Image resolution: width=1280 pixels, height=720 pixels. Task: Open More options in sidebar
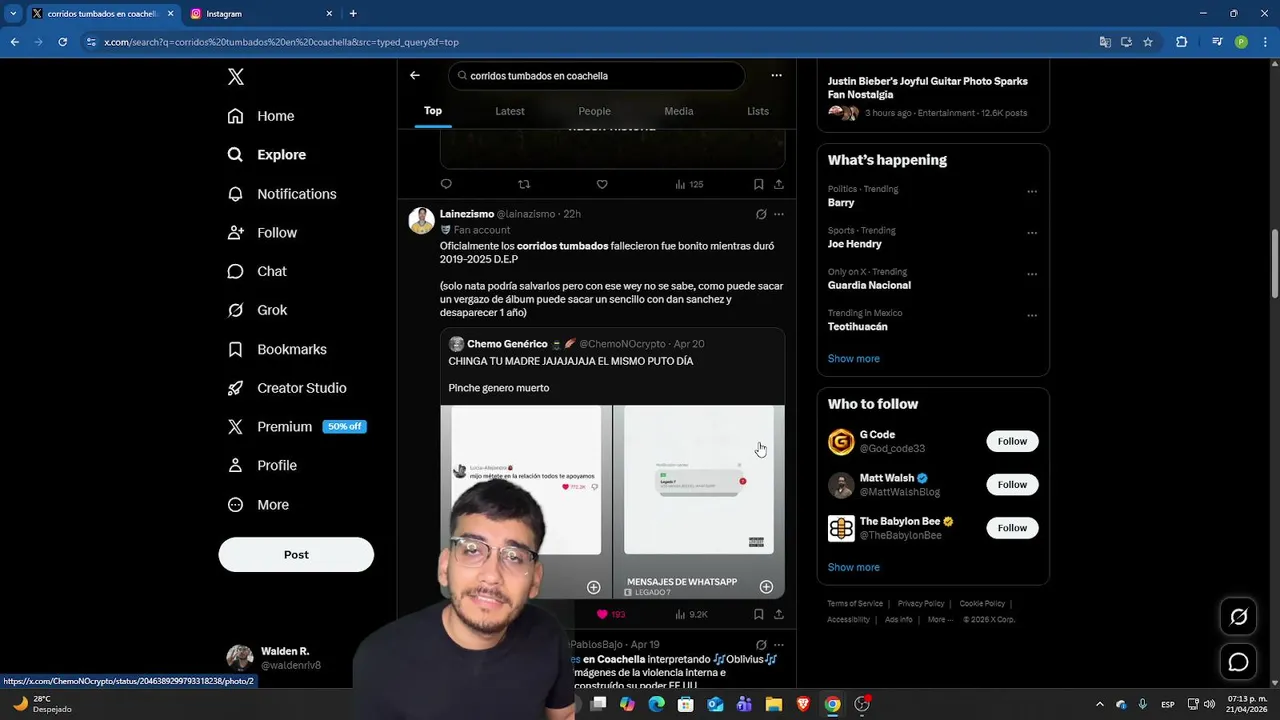[x=258, y=505]
